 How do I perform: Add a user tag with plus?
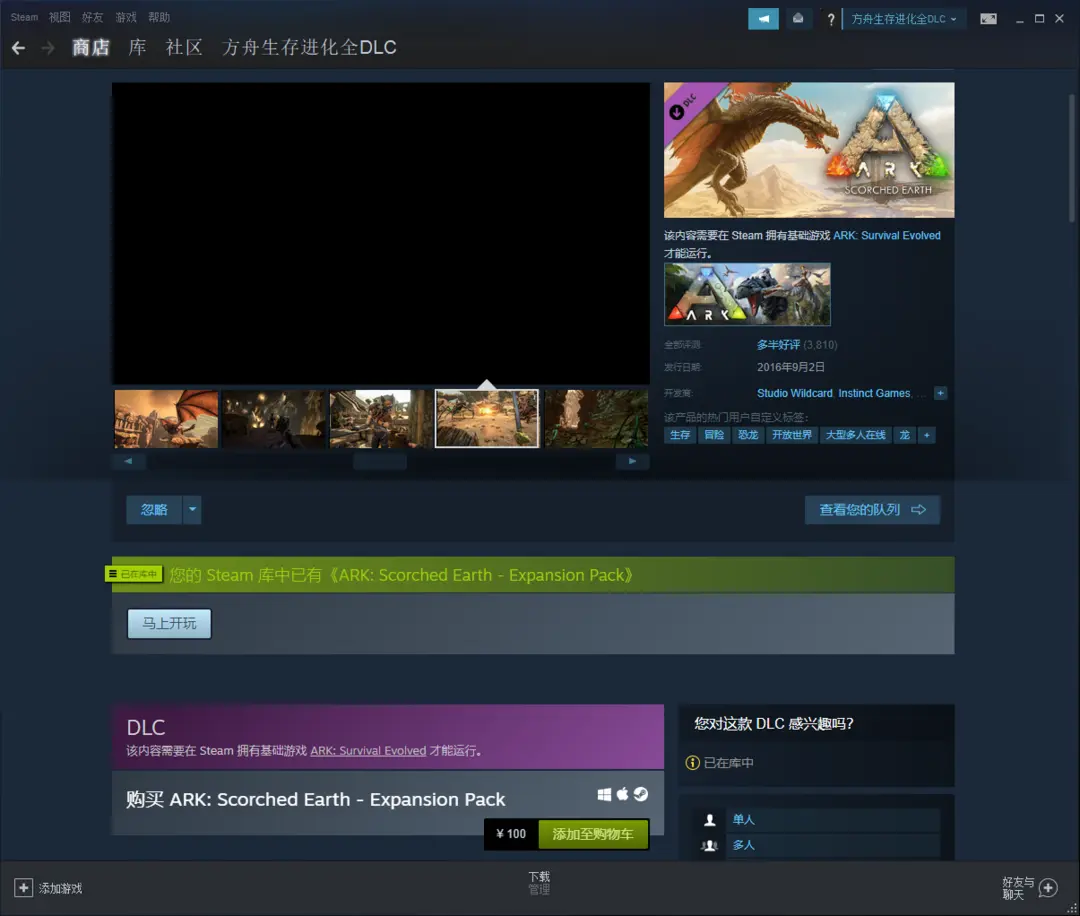(926, 435)
